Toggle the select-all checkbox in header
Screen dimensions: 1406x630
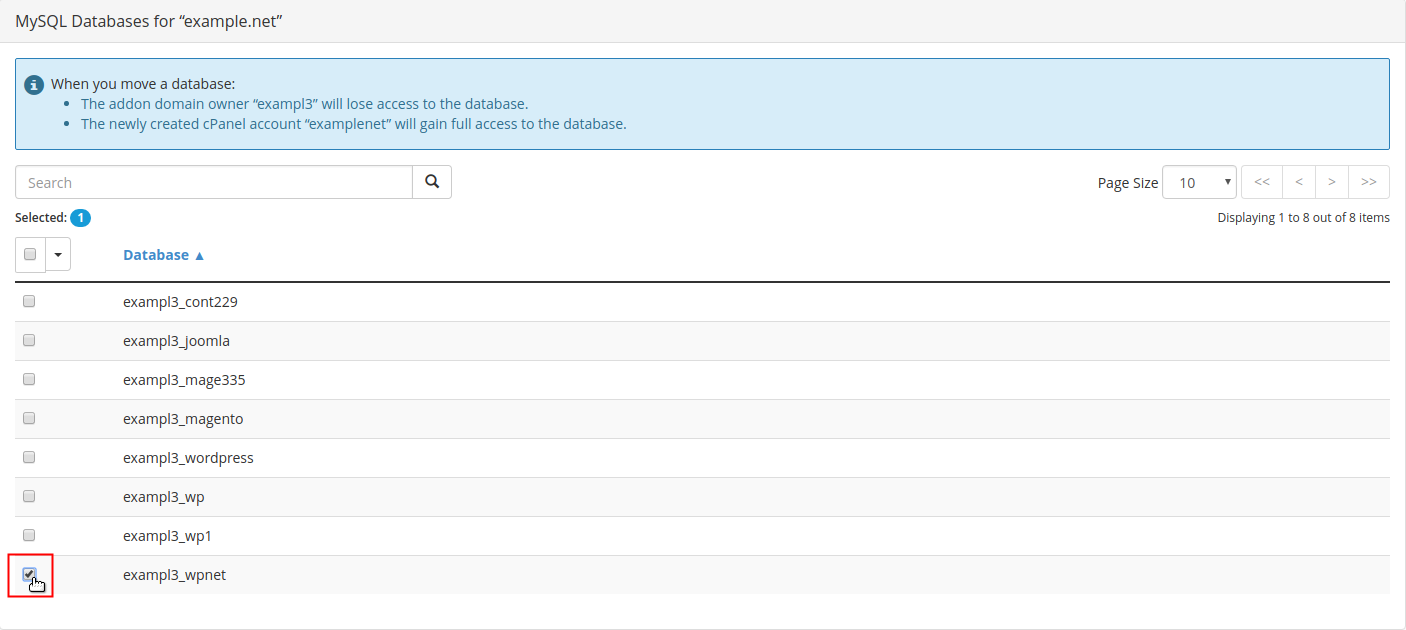[x=30, y=254]
